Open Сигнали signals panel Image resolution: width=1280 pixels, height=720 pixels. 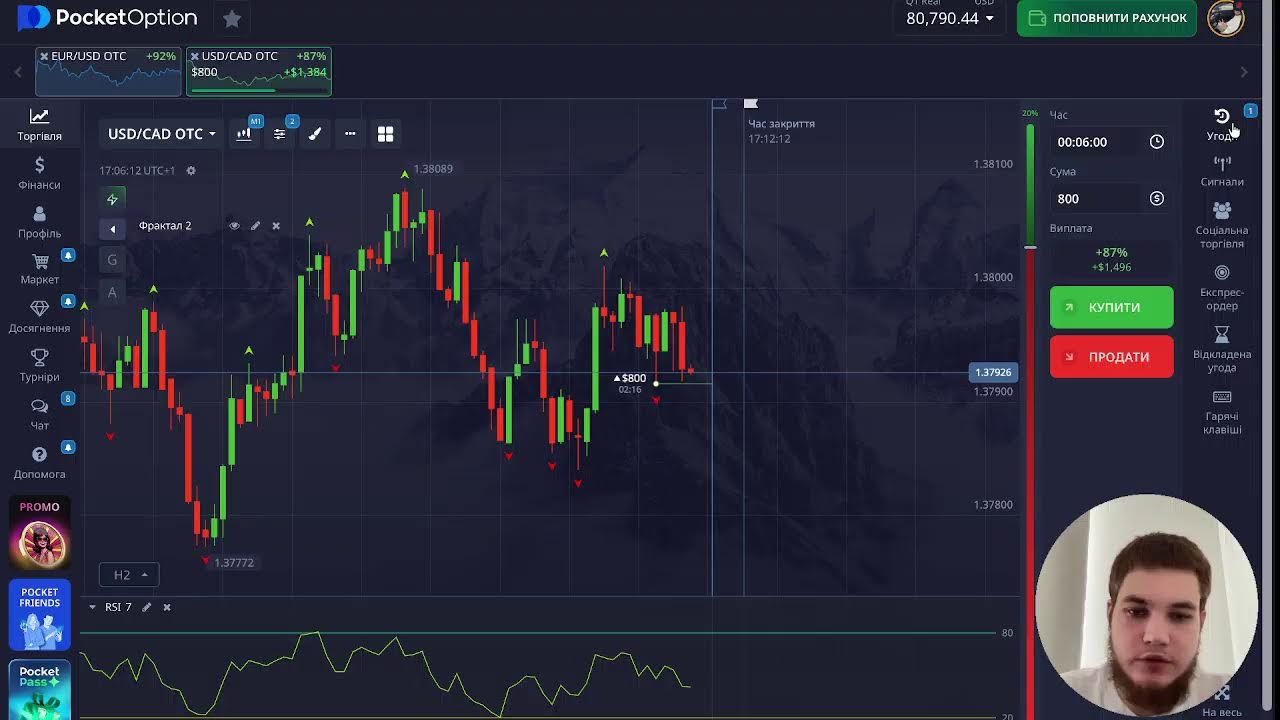1222,171
